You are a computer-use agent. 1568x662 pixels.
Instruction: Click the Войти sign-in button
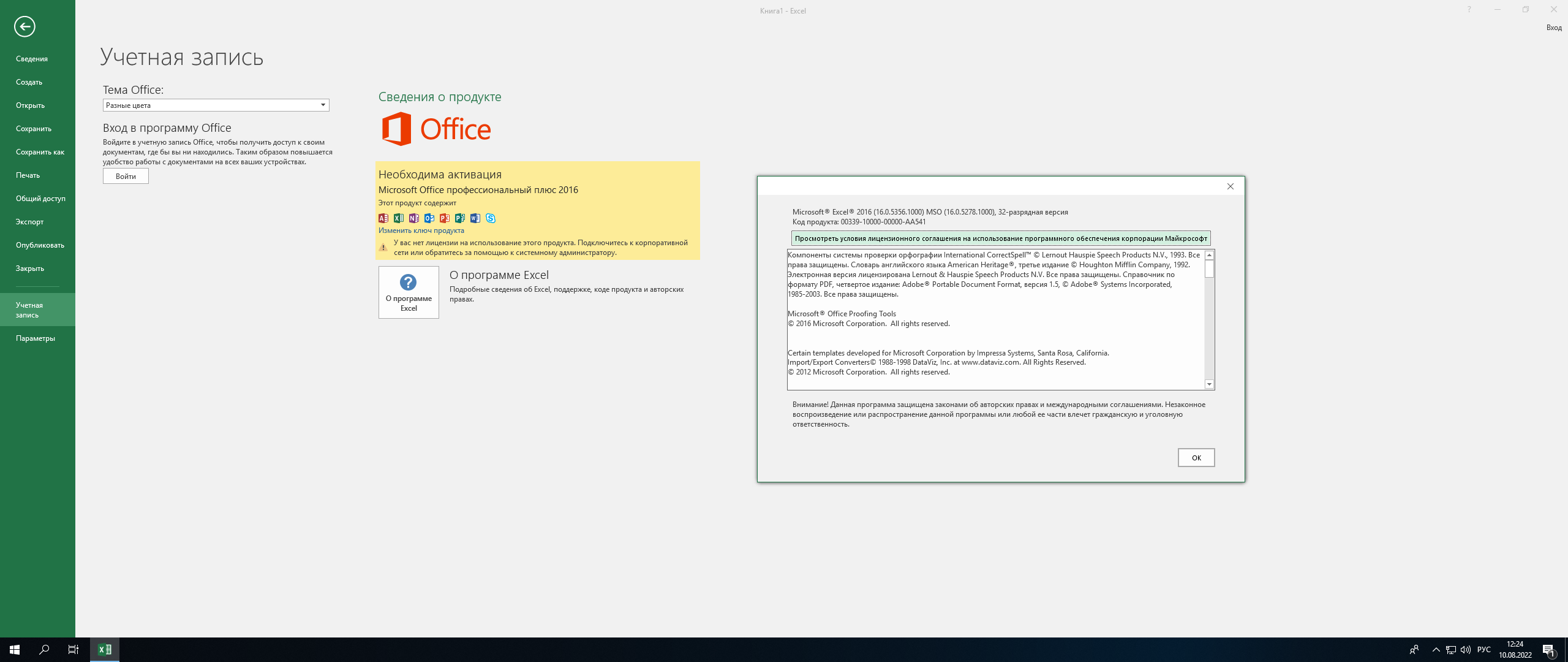pyautogui.click(x=126, y=177)
